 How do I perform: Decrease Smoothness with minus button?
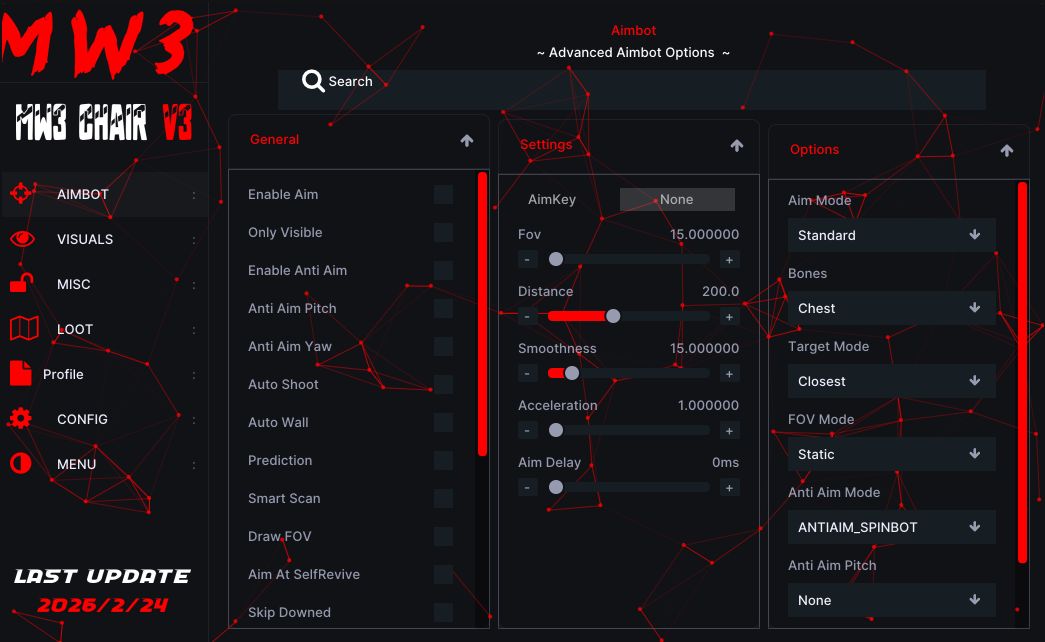click(527, 373)
